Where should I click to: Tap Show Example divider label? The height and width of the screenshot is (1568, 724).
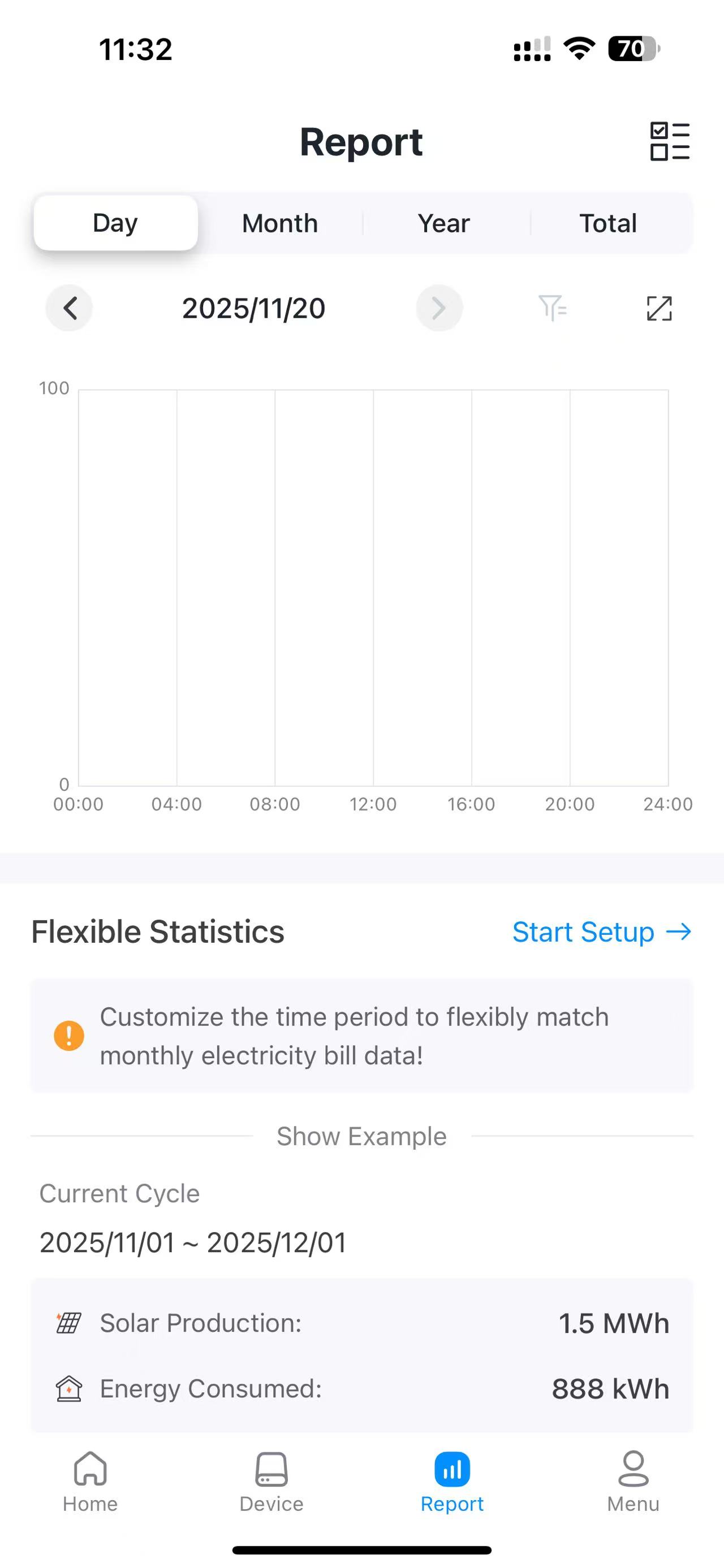point(361,1137)
